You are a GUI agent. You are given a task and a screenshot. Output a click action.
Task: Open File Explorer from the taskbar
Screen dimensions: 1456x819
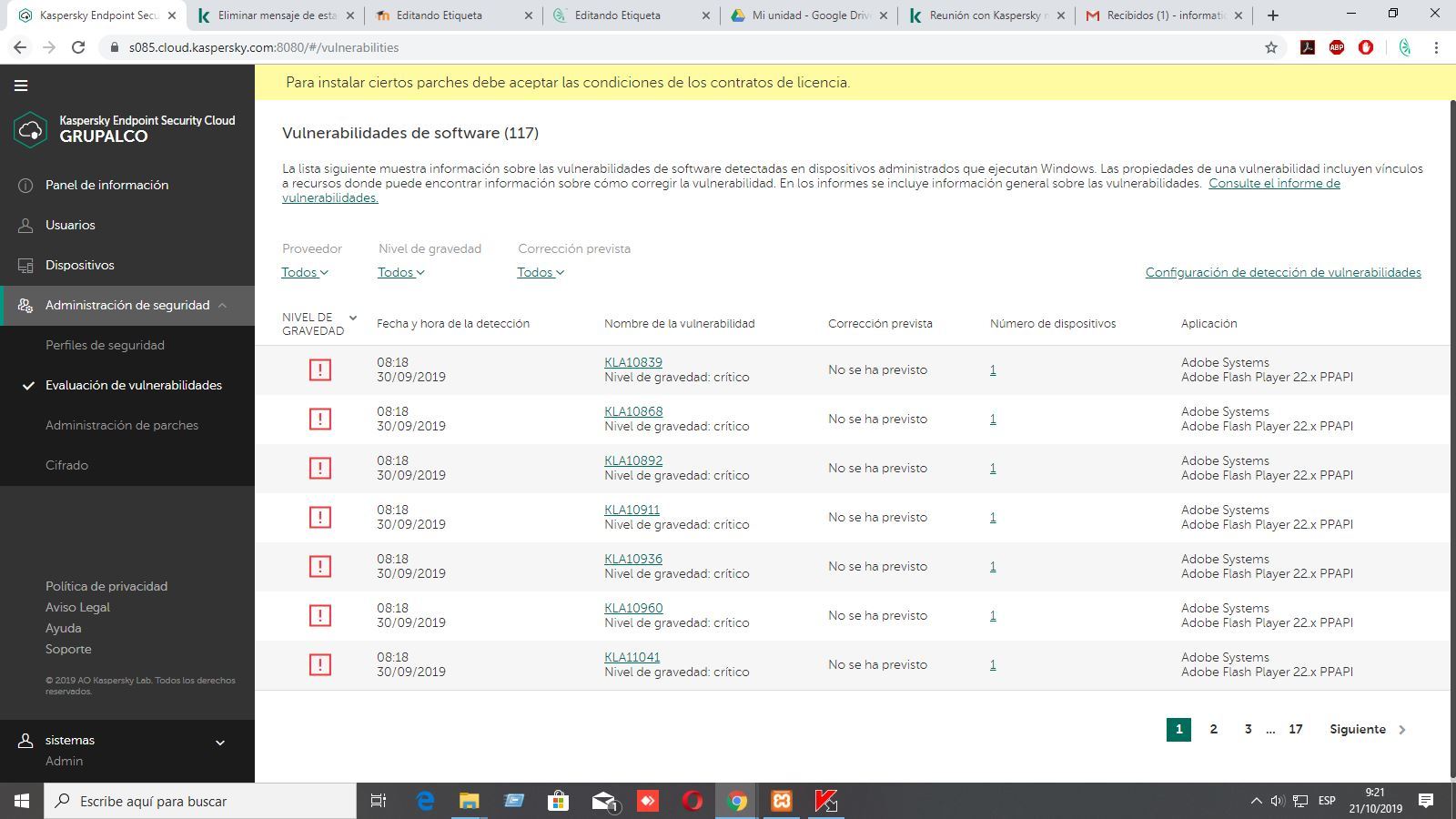coord(469,801)
